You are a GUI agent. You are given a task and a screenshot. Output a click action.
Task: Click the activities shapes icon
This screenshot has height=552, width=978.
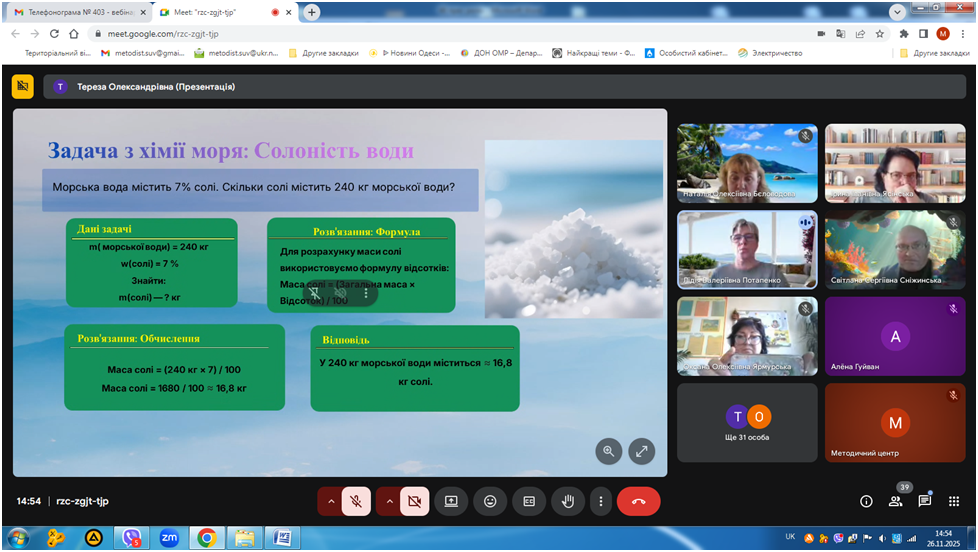(953, 501)
